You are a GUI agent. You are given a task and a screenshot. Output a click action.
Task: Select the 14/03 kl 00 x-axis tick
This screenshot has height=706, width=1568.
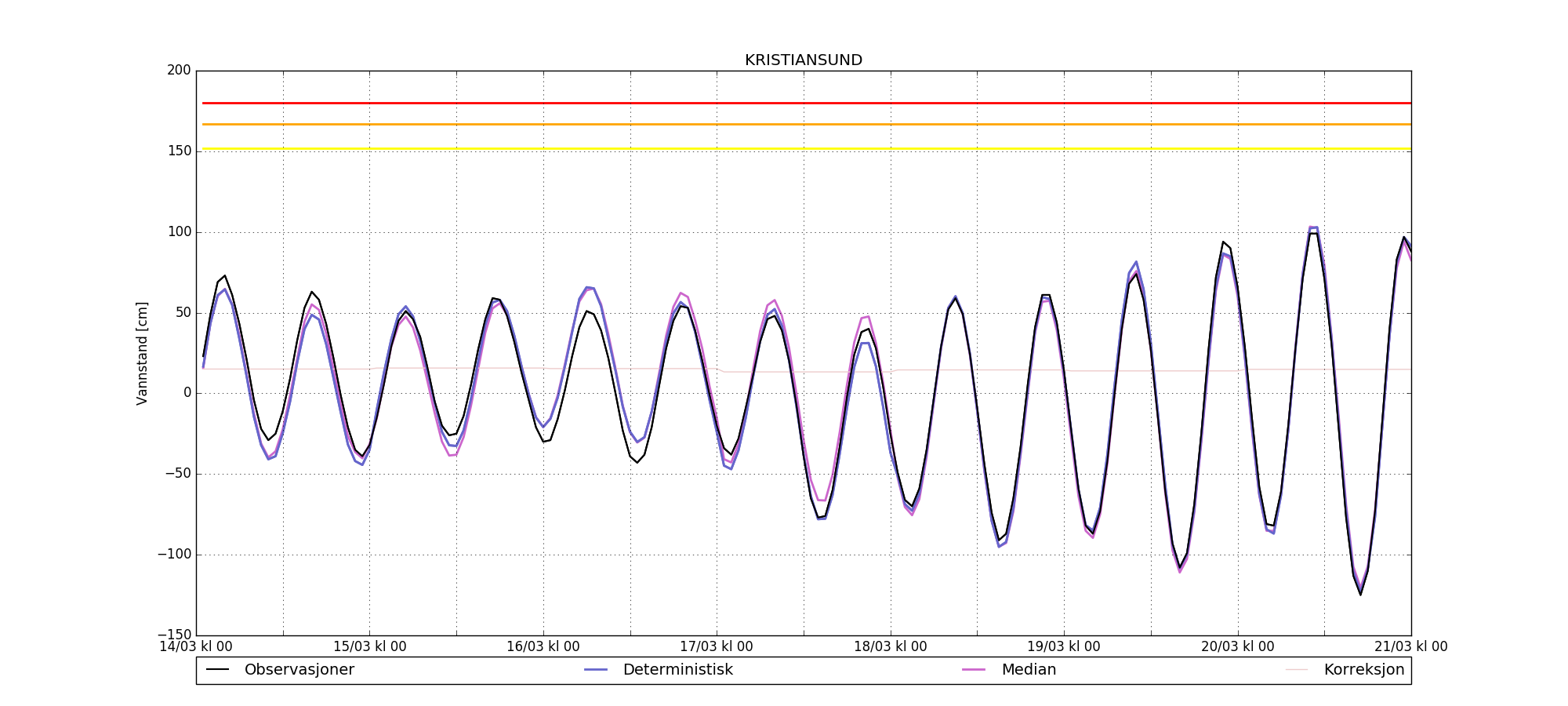[196, 647]
